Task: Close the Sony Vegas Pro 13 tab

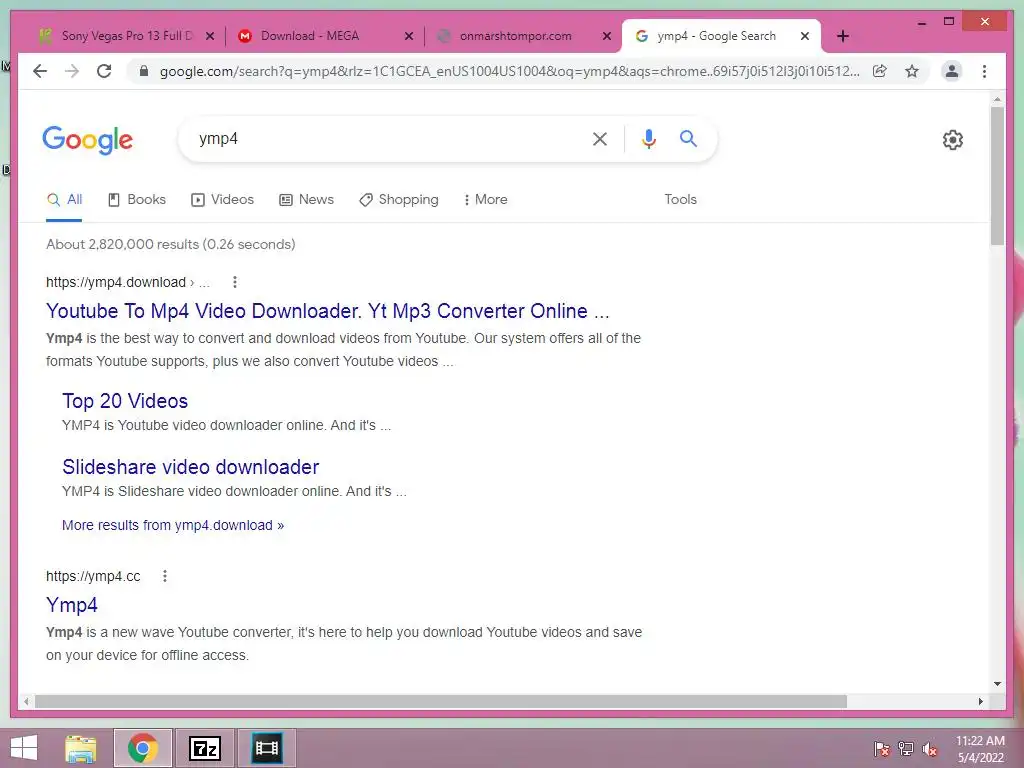Action: click(x=210, y=36)
